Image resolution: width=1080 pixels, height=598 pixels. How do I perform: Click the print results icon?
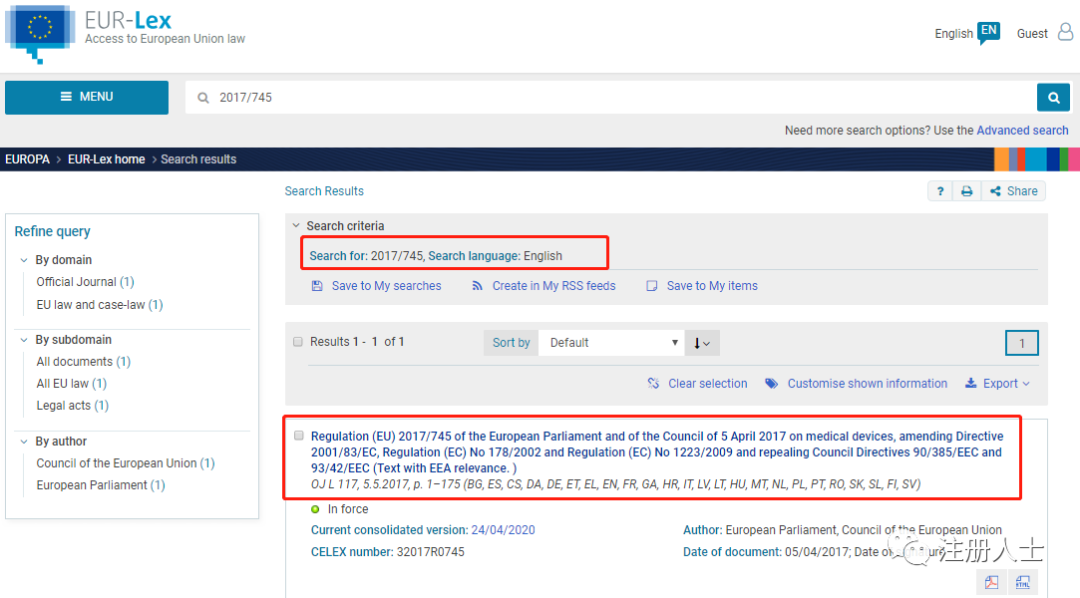(x=966, y=191)
